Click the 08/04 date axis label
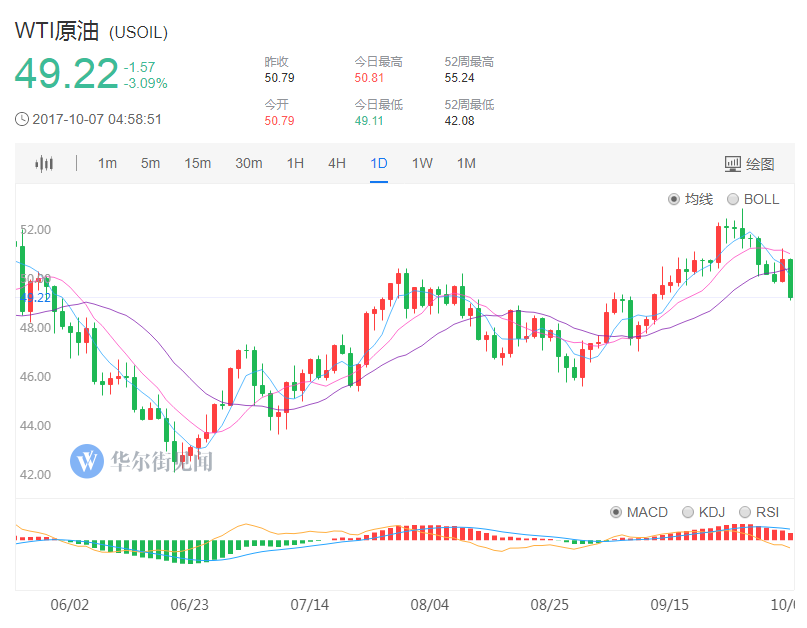 tap(430, 605)
